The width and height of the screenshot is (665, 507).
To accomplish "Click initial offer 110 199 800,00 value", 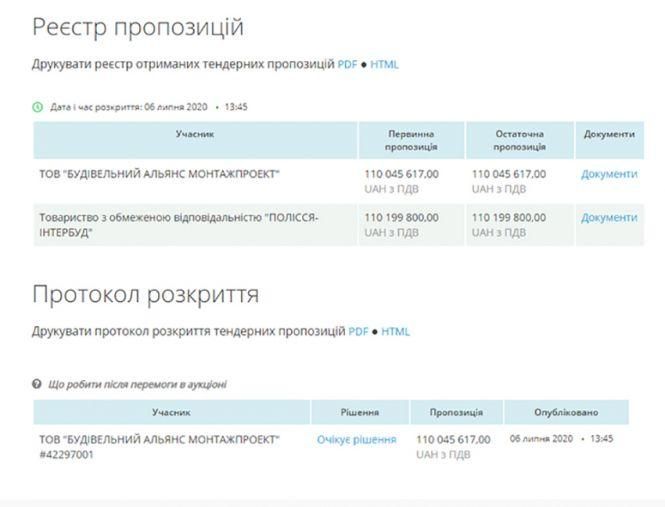I will tap(402, 218).
